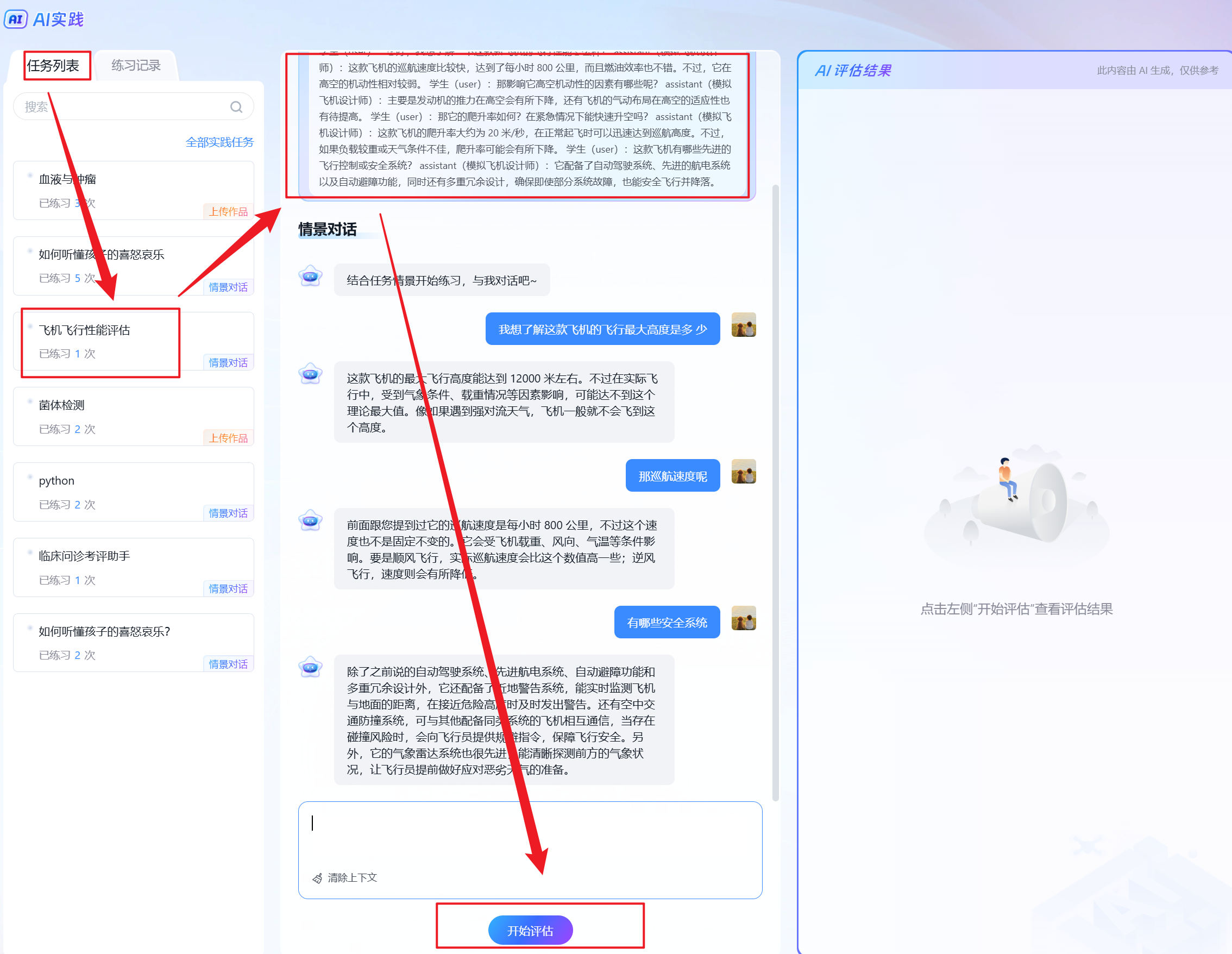
Task: Click the bot avatar beside the greeting message
Action: 310,277
